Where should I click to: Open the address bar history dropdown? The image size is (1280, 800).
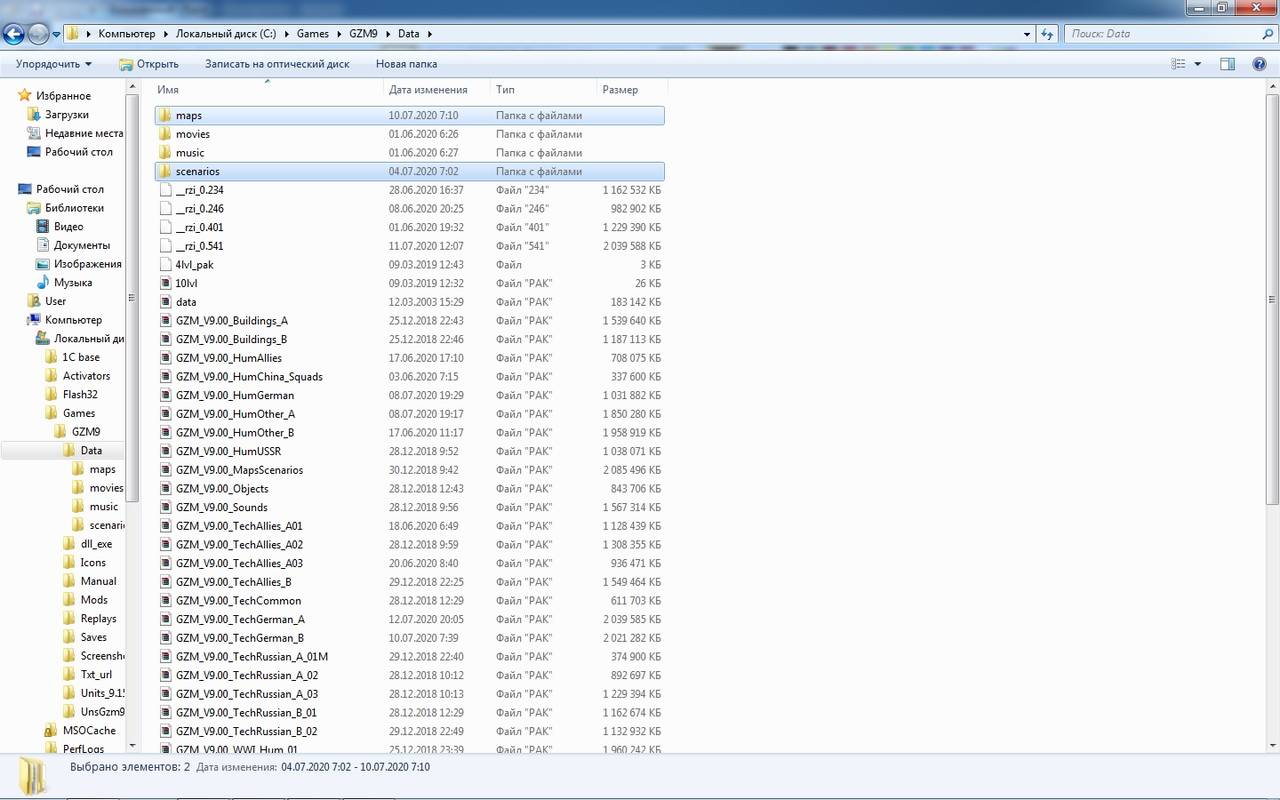pos(1027,34)
